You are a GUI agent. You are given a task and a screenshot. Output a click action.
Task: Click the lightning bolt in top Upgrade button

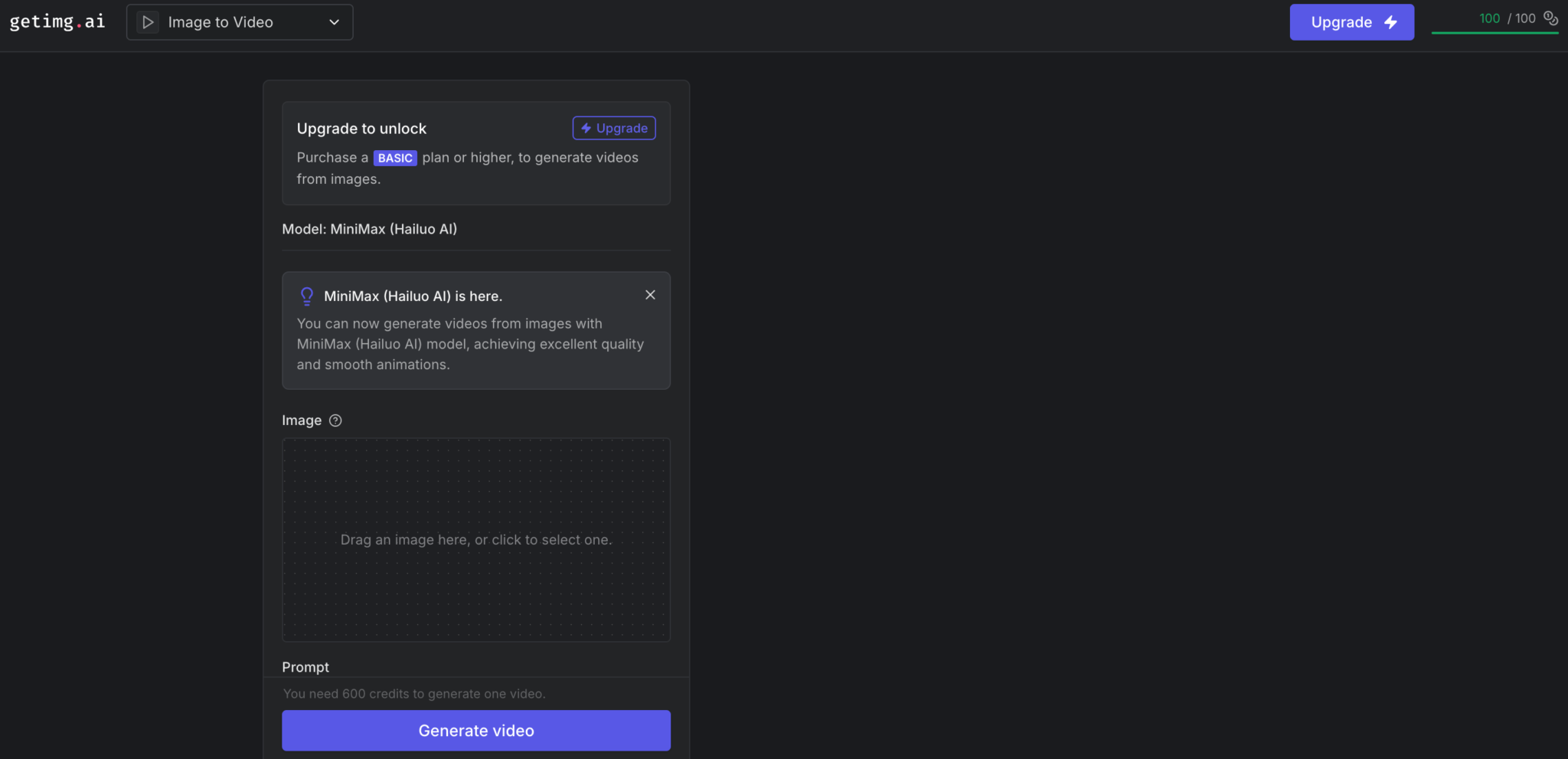[x=1390, y=22]
